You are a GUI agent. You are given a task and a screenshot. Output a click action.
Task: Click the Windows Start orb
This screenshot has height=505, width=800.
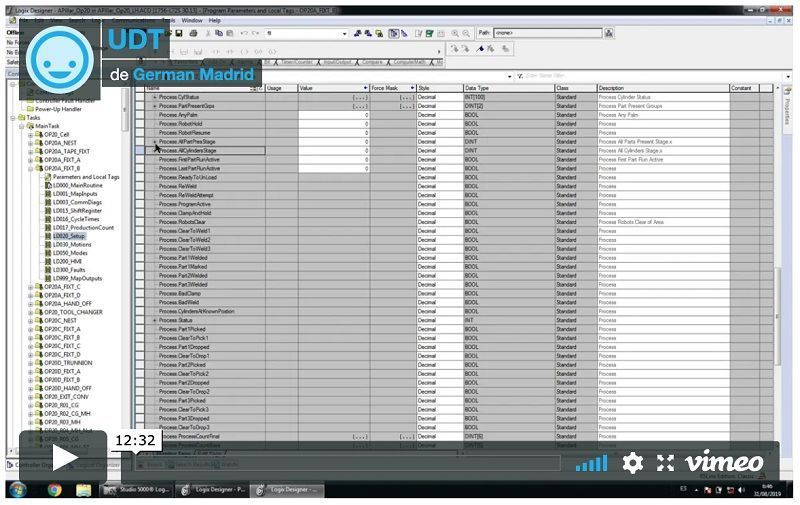coord(17,490)
